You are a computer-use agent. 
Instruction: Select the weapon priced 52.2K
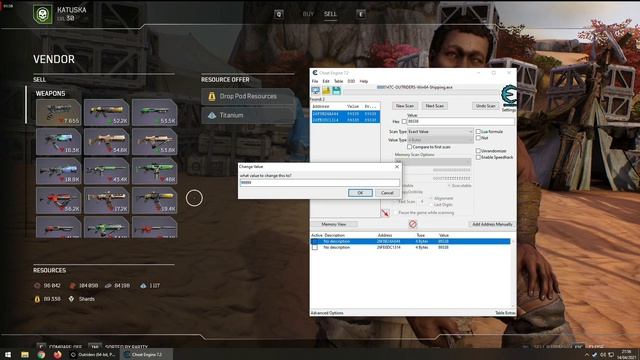tap(107, 112)
